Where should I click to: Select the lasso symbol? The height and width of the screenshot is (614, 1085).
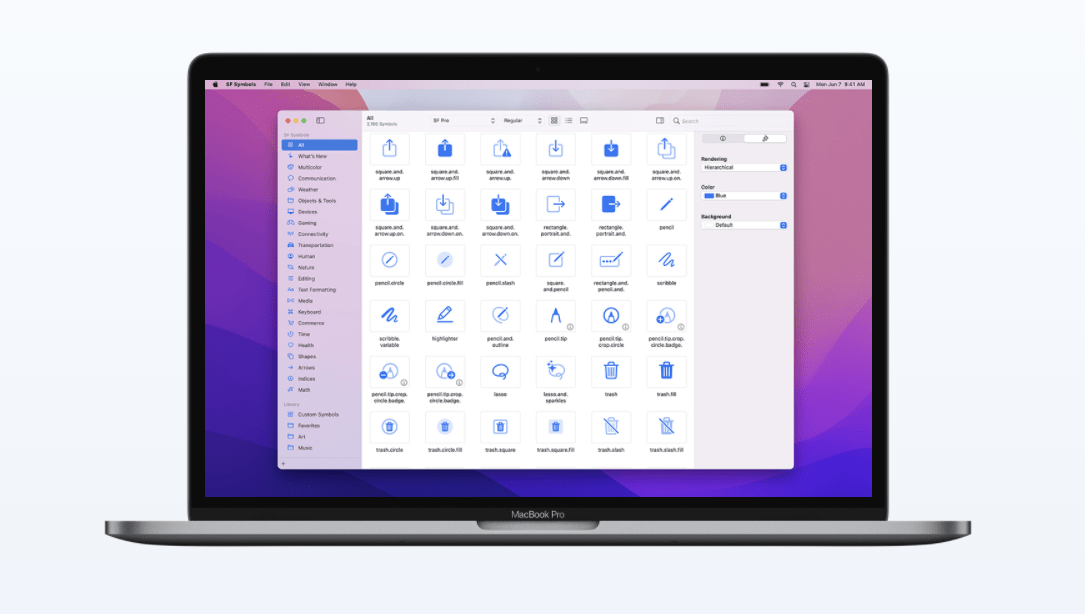click(500, 372)
